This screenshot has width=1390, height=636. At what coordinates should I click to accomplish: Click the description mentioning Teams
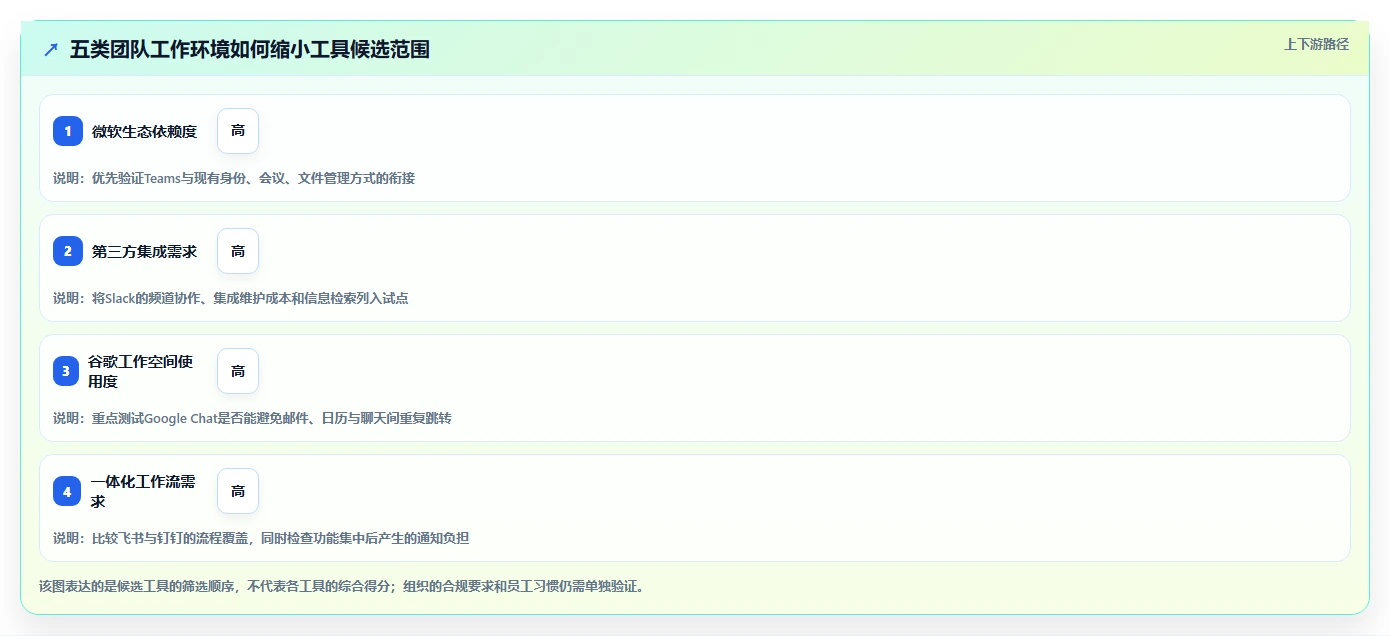coord(234,178)
